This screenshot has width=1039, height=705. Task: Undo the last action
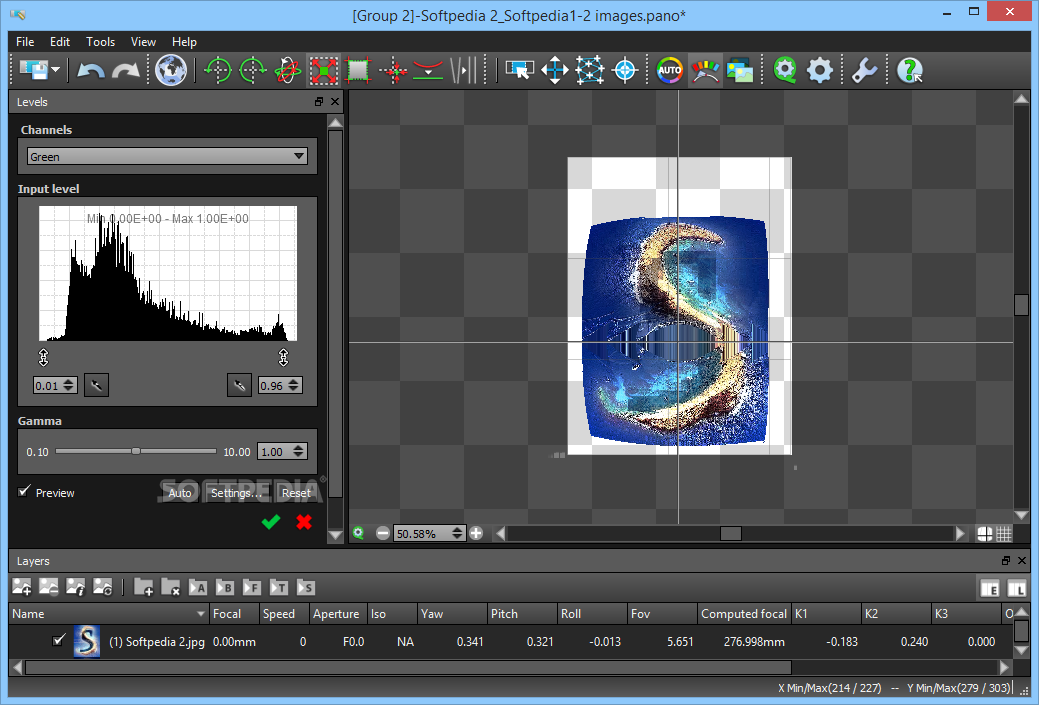(x=90, y=70)
